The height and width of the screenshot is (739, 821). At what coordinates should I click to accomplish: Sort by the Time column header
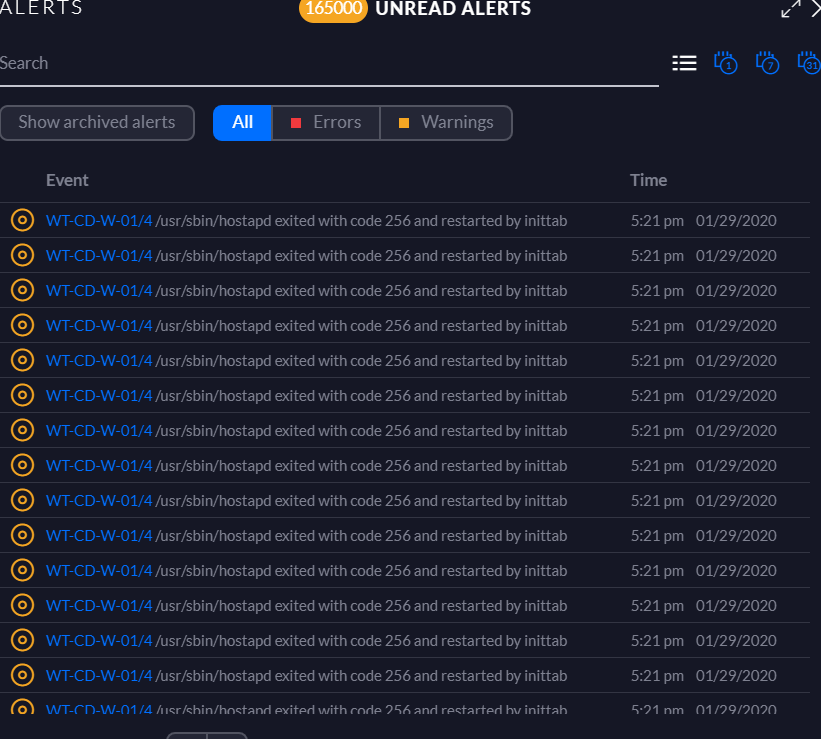(648, 180)
